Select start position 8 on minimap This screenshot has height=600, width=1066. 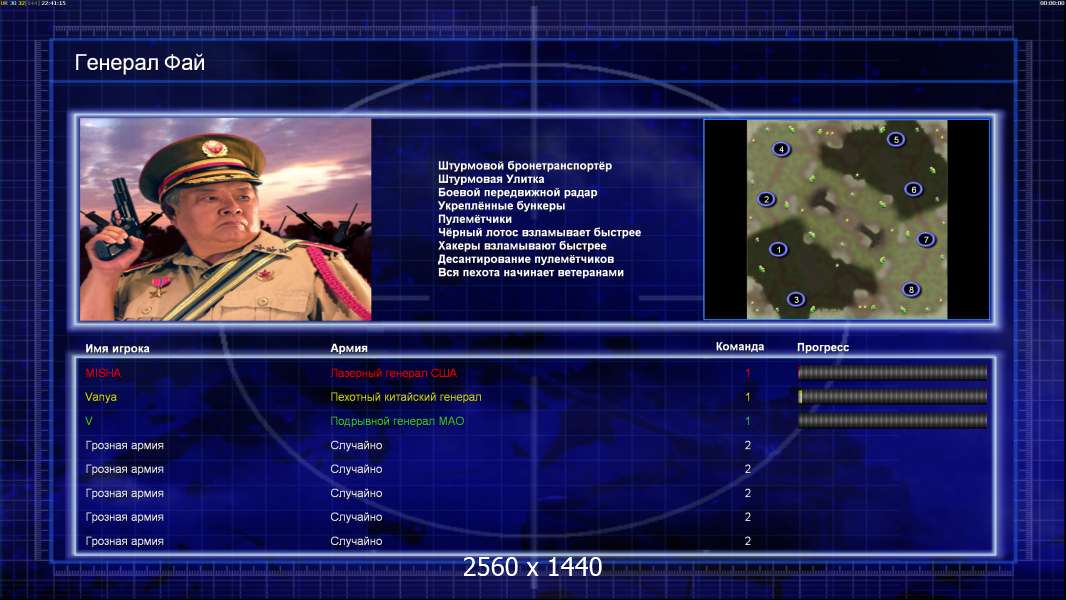(912, 289)
